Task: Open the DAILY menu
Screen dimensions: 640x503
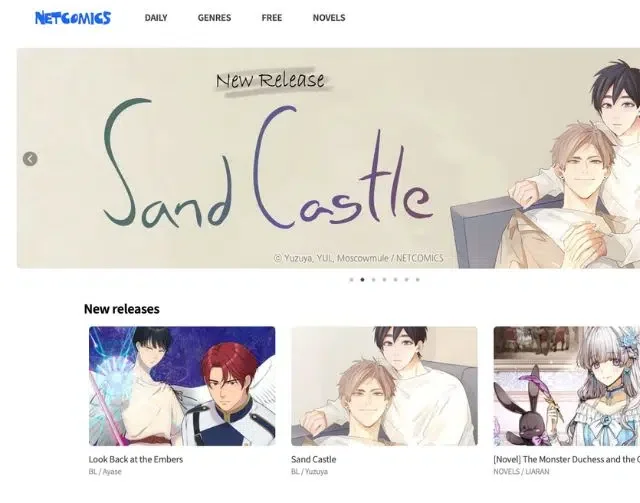Action: click(x=156, y=18)
